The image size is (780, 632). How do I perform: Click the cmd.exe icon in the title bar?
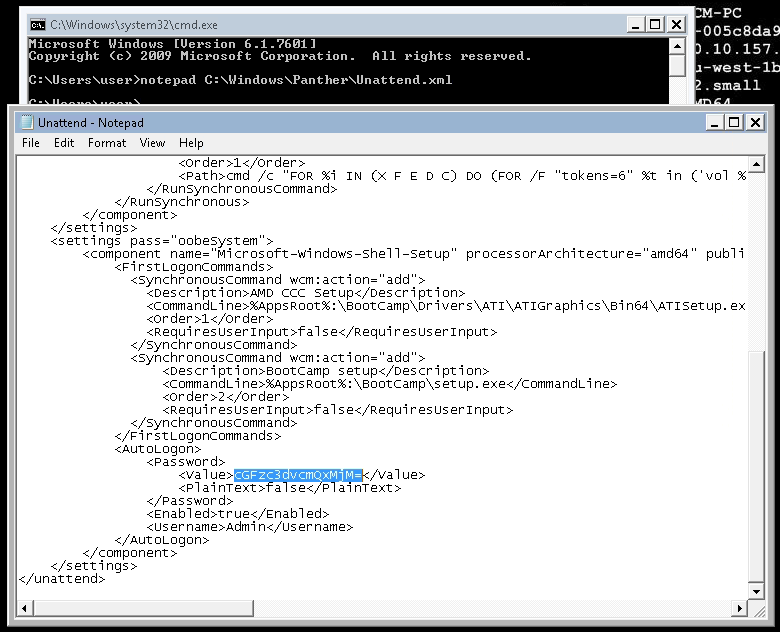[36, 24]
